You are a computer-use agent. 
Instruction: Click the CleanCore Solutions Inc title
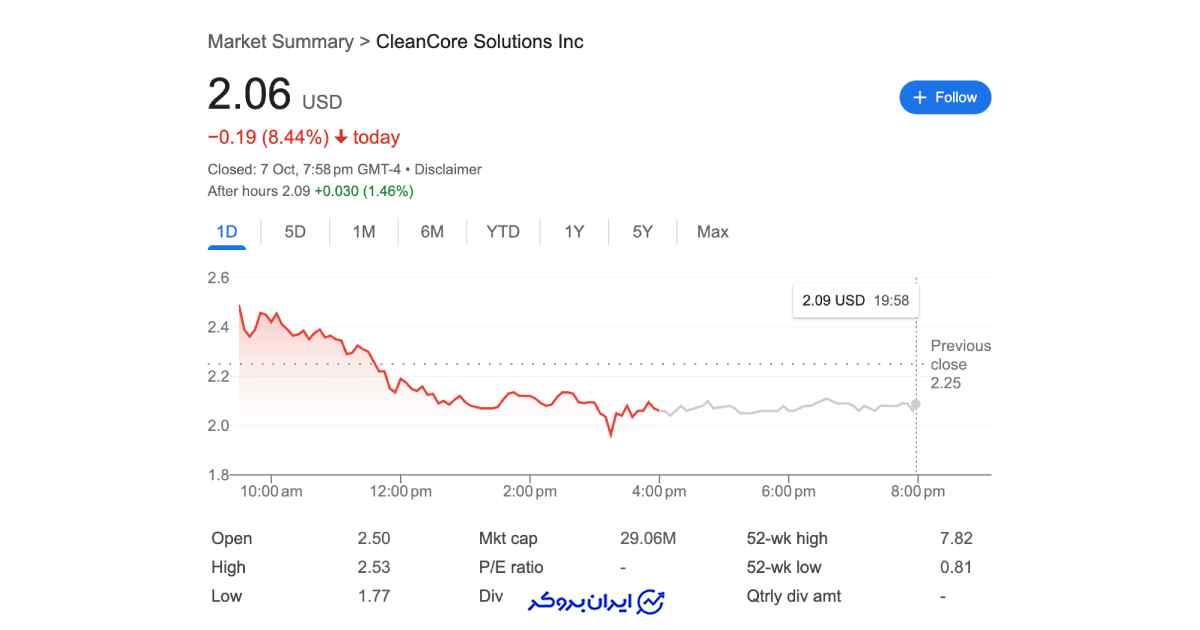(x=480, y=41)
